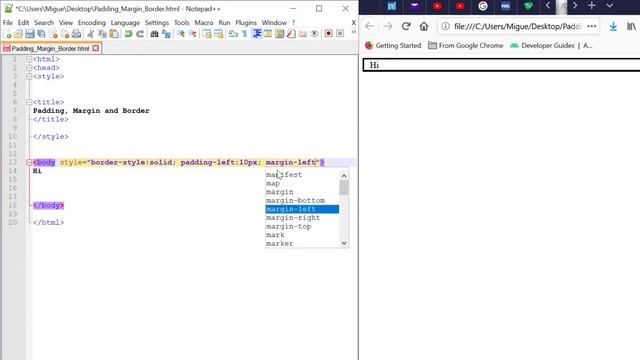Image resolution: width=640 pixels, height=360 pixels.
Task: Click the Save All toolbar icon
Action: 41,34
